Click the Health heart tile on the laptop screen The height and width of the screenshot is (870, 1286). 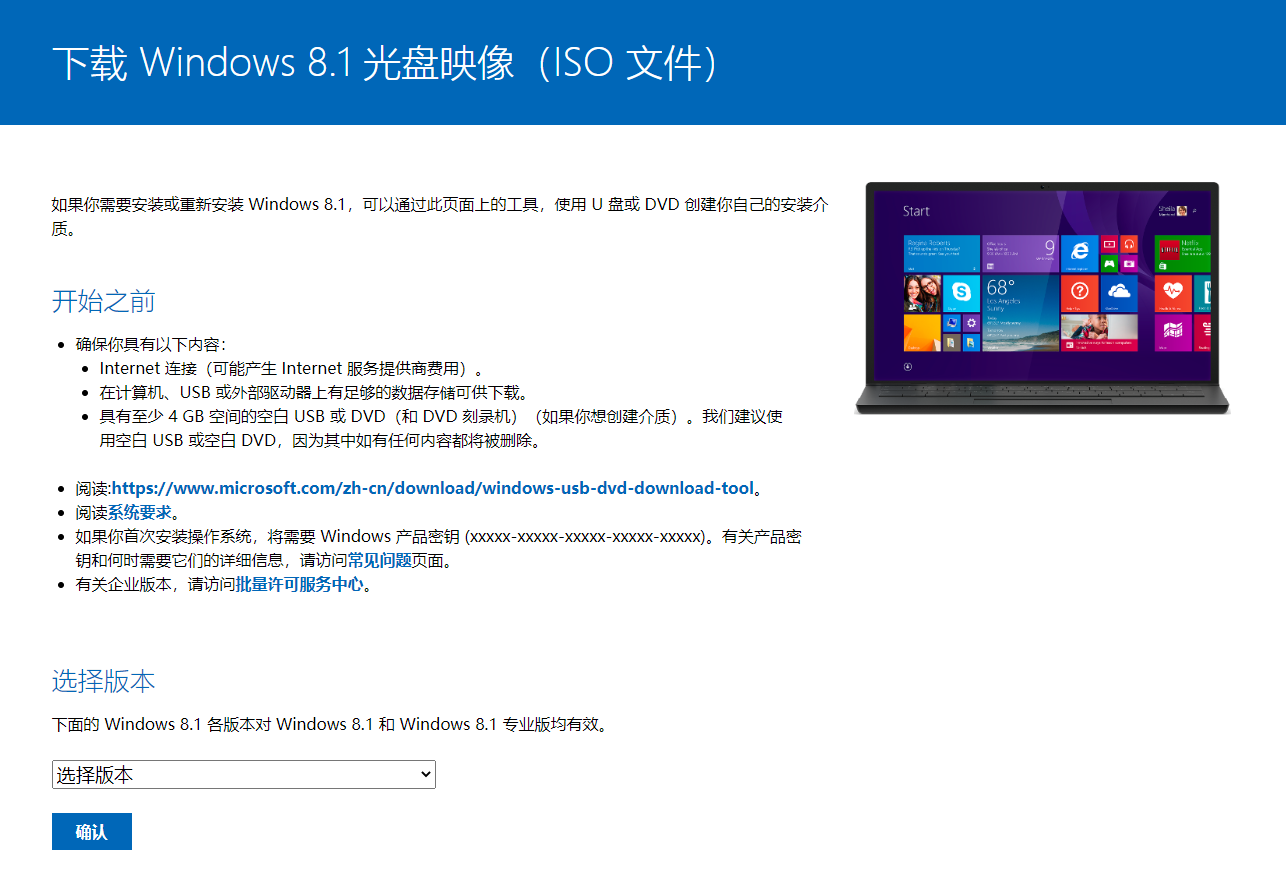point(1173,293)
